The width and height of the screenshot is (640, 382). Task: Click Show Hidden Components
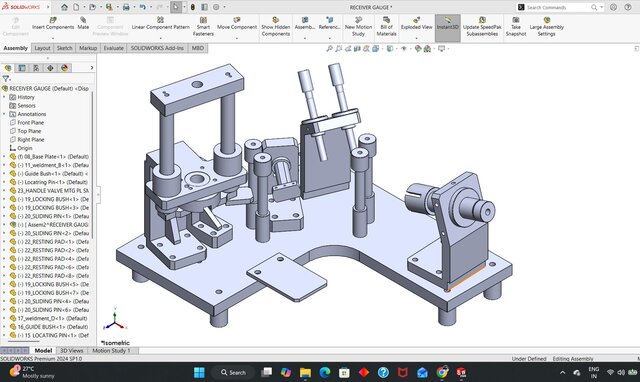click(276, 27)
